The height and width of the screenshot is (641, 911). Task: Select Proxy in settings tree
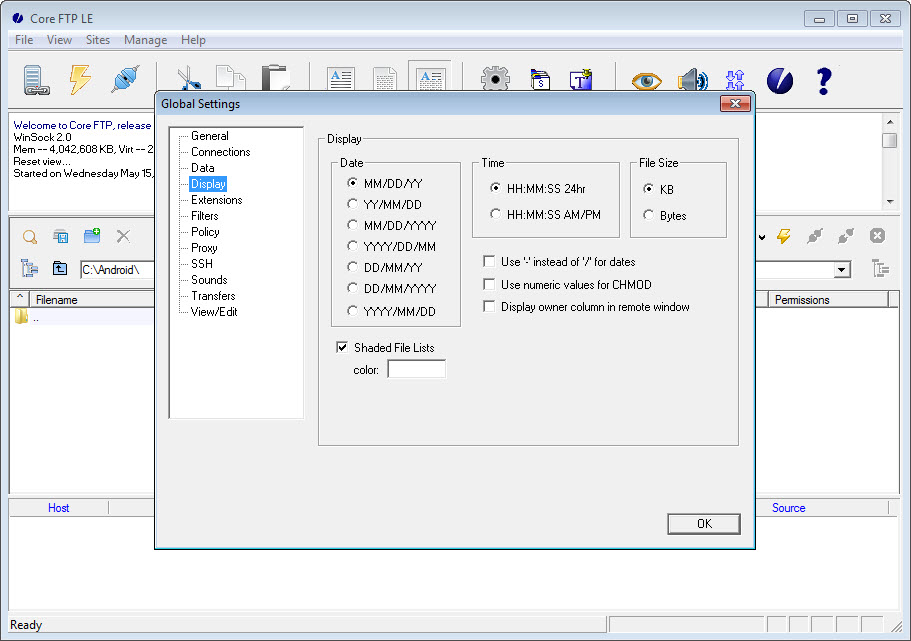coord(204,248)
